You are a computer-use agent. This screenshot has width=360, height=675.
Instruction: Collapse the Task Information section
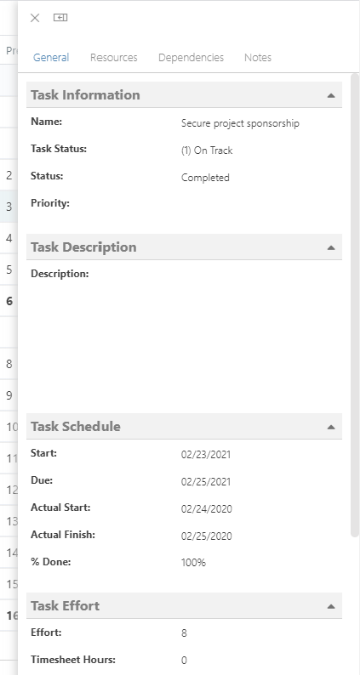(331, 95)
